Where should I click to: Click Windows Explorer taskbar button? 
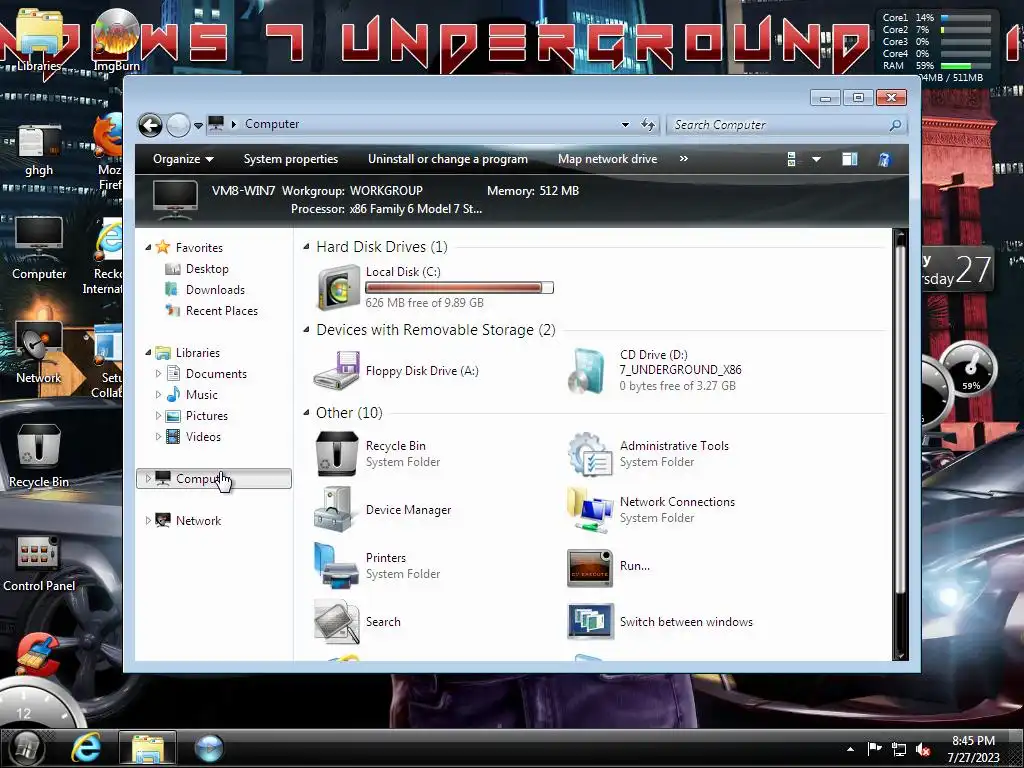pyautogui.click(x=147, y=748)
